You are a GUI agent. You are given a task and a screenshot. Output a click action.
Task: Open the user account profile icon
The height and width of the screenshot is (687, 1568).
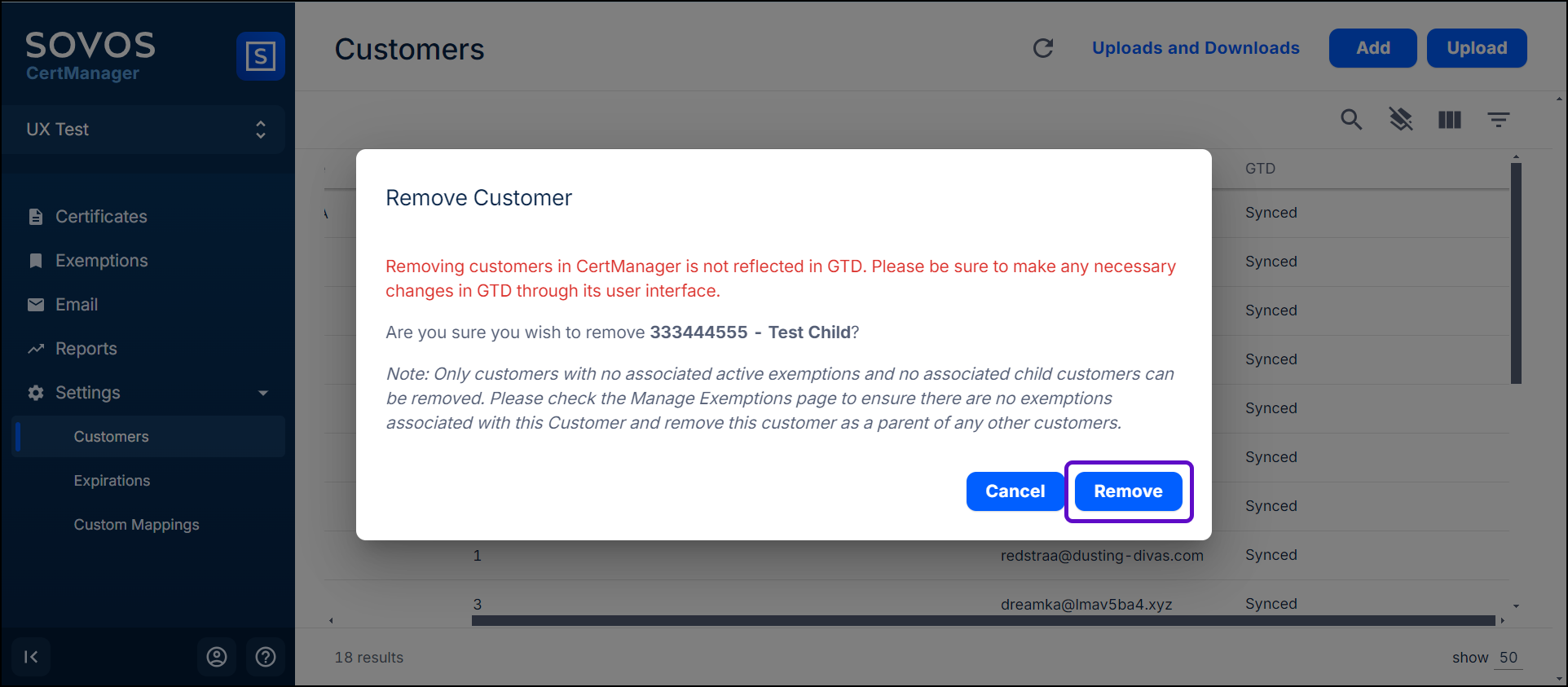pyautogui.click(x=217, y=657)
